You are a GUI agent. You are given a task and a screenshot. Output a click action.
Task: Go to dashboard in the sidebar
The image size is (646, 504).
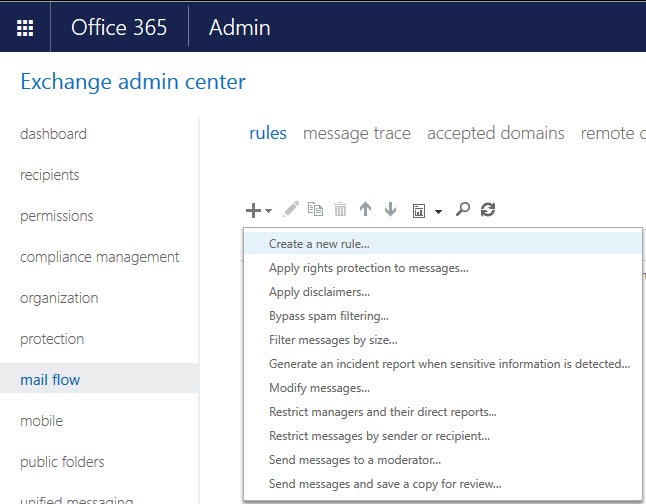[53, 134]
